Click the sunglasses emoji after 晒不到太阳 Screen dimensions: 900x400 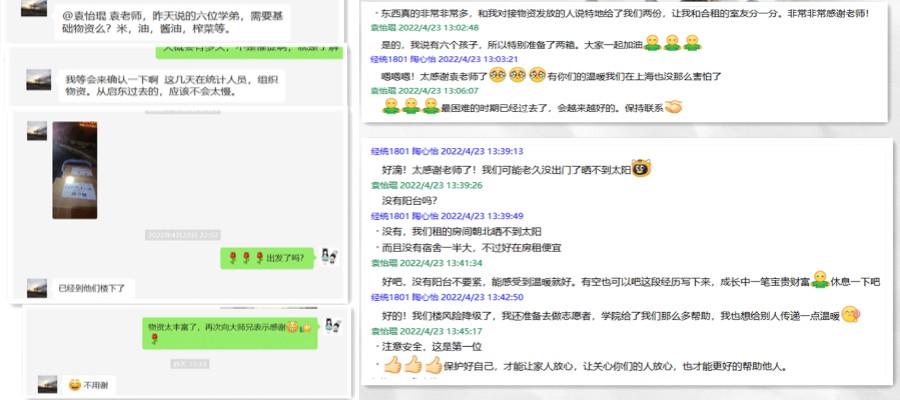(x=641, y=169)
